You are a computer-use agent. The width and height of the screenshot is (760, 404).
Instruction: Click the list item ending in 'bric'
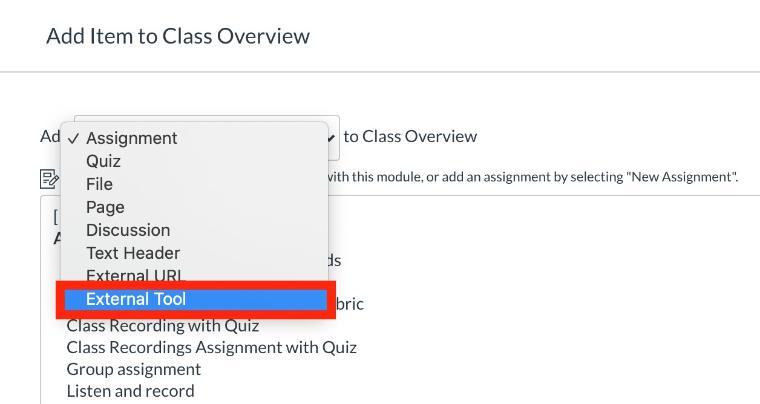(350, 303)
